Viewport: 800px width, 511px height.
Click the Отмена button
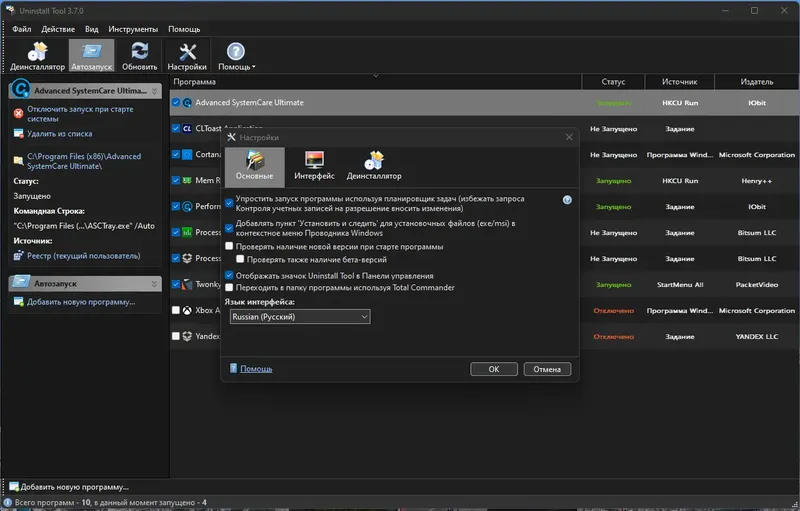click(547, 369)
